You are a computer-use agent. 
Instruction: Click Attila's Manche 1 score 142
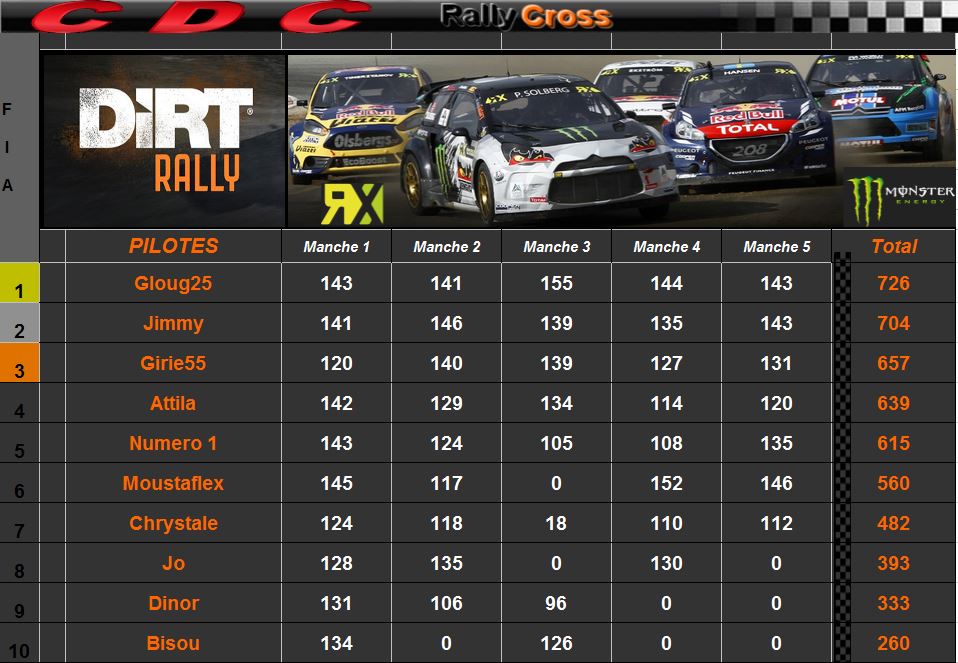pos(337,403)
